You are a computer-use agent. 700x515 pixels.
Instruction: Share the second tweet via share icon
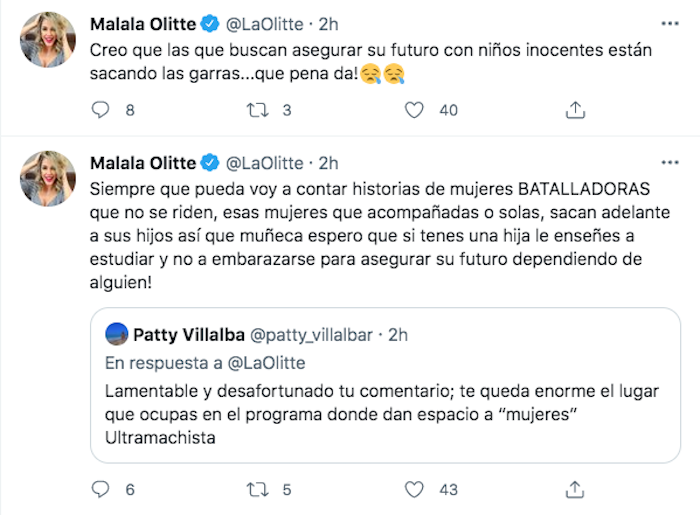575,489
